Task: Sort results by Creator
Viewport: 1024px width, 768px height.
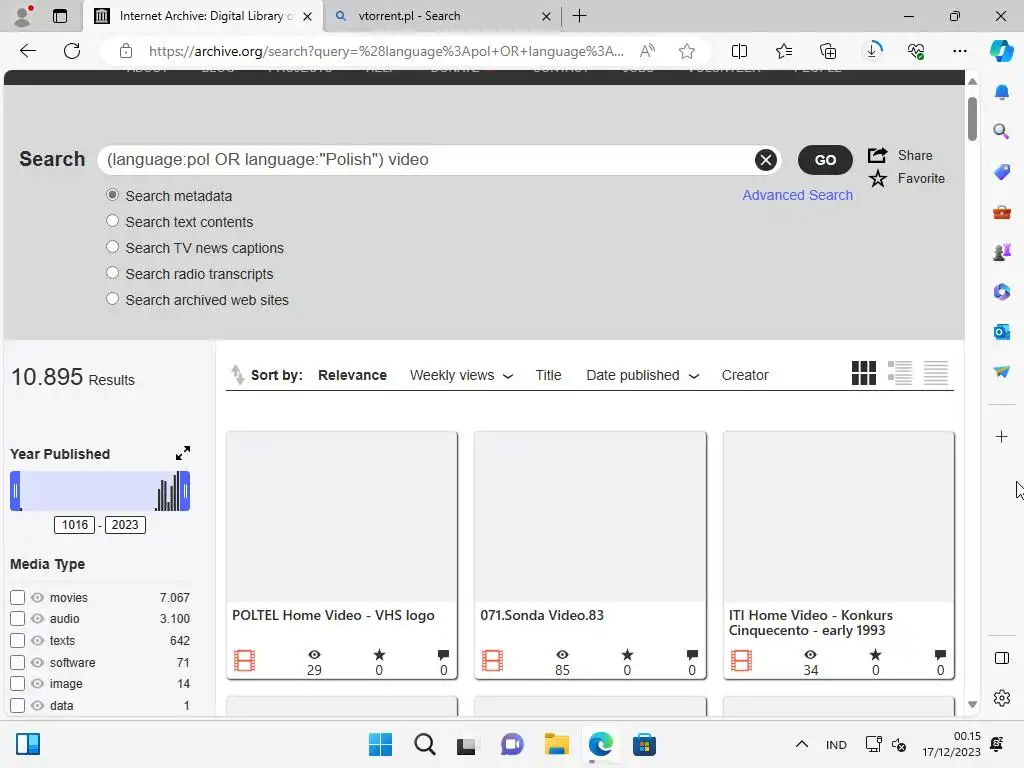Action: [x=744, y=375]
